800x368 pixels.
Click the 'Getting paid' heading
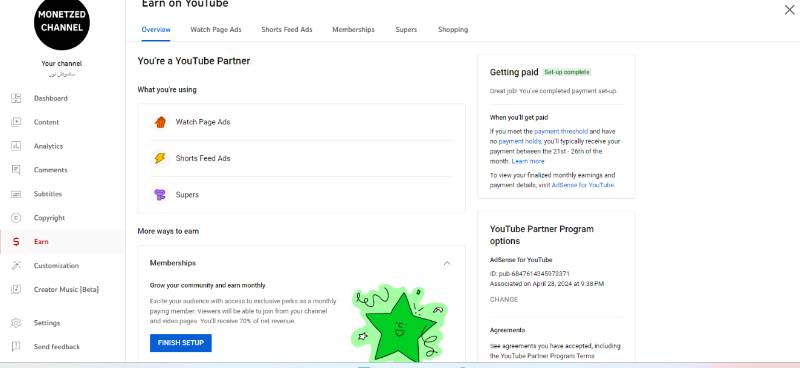click(514, 72)
